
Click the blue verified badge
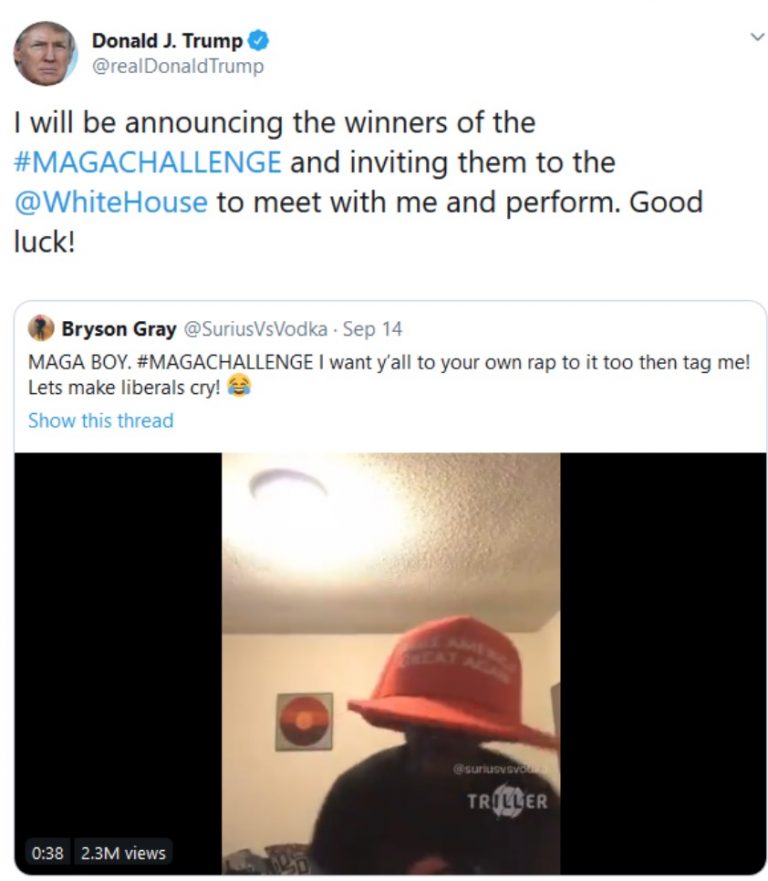tap(258, 40)
